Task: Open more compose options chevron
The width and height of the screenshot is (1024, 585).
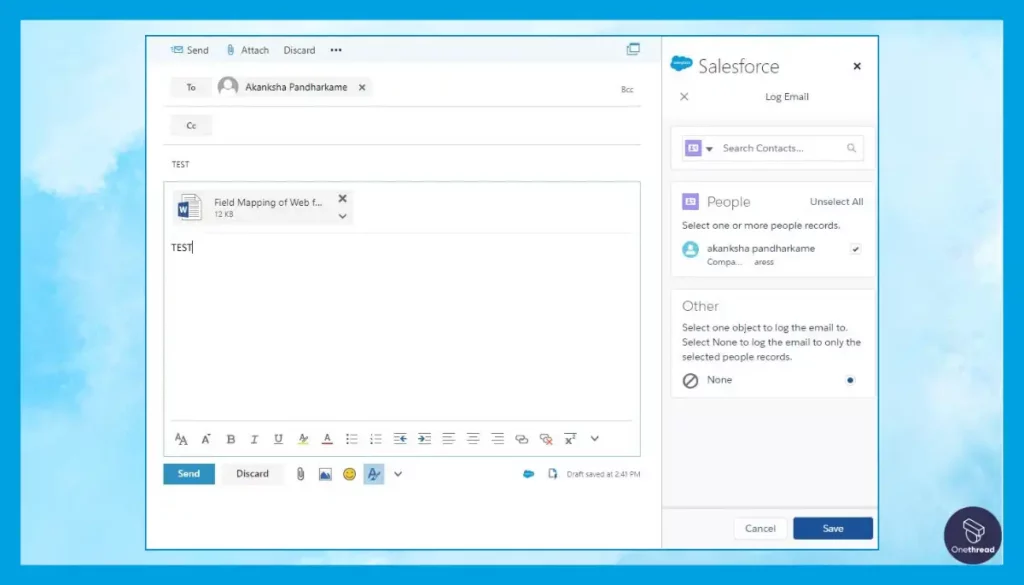Action: pos(398,475)
